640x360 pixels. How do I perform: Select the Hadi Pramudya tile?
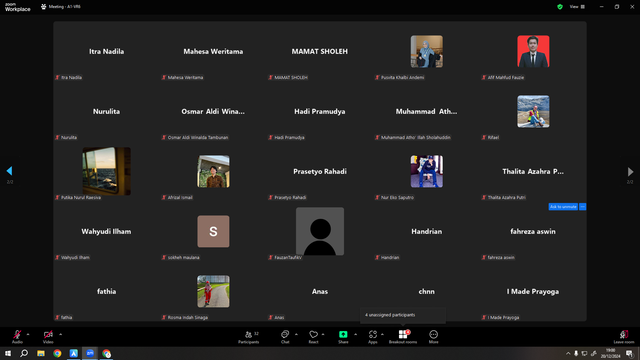pos(320,111)
